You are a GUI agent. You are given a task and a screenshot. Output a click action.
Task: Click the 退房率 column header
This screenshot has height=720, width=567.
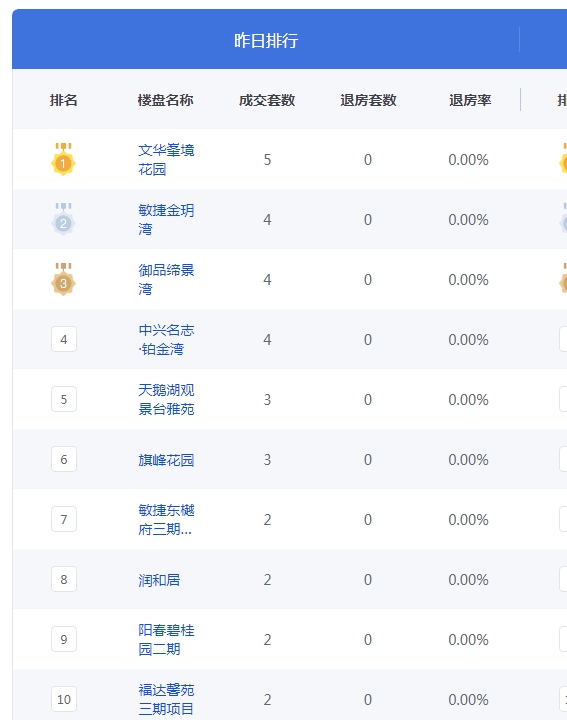pyautogui.click(x=470, y=100)
